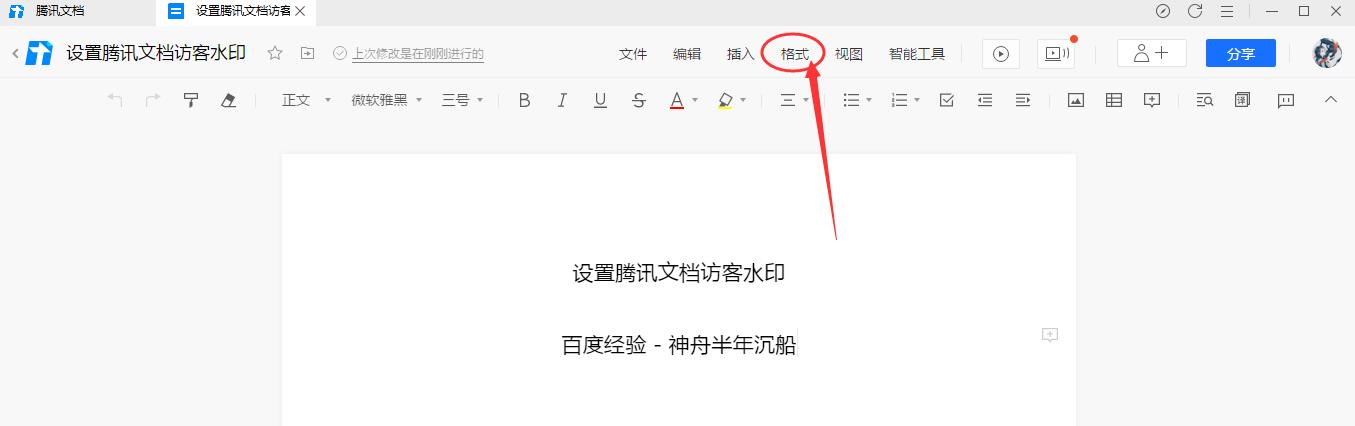Image resolution: width=1355 pixels, height=426 pixels.
Task: Open the 智能工具 menu
Action: tap(917, 54)
